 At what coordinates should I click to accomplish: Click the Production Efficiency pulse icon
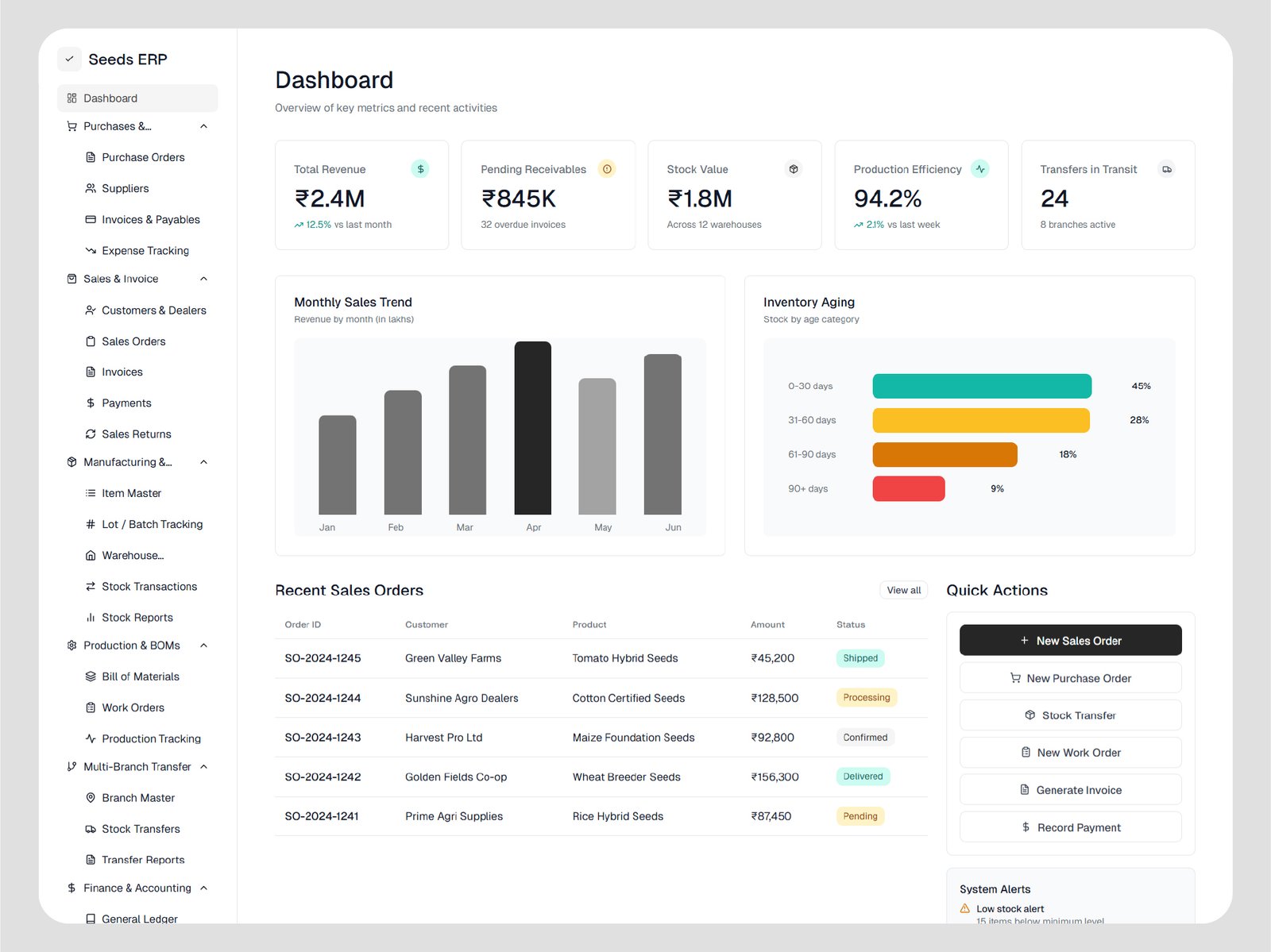point(980,168)
